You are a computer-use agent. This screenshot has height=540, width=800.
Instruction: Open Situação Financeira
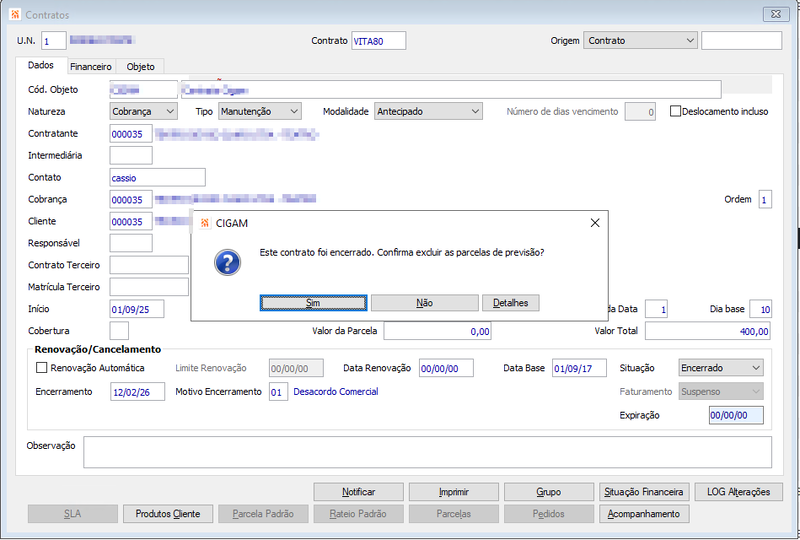643,492
